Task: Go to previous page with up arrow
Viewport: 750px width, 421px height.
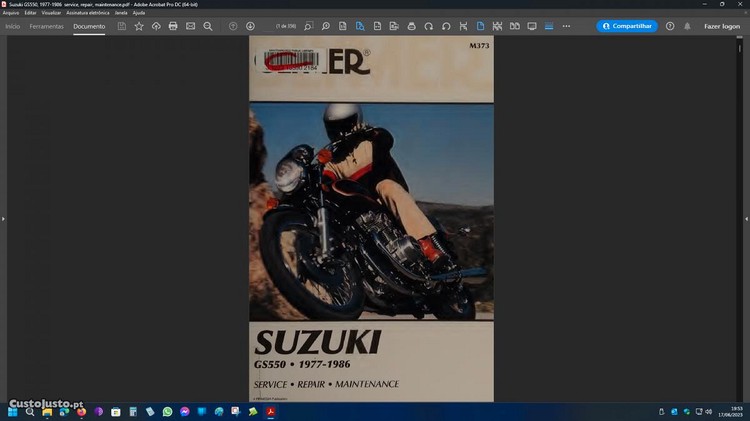Action: 234,26
